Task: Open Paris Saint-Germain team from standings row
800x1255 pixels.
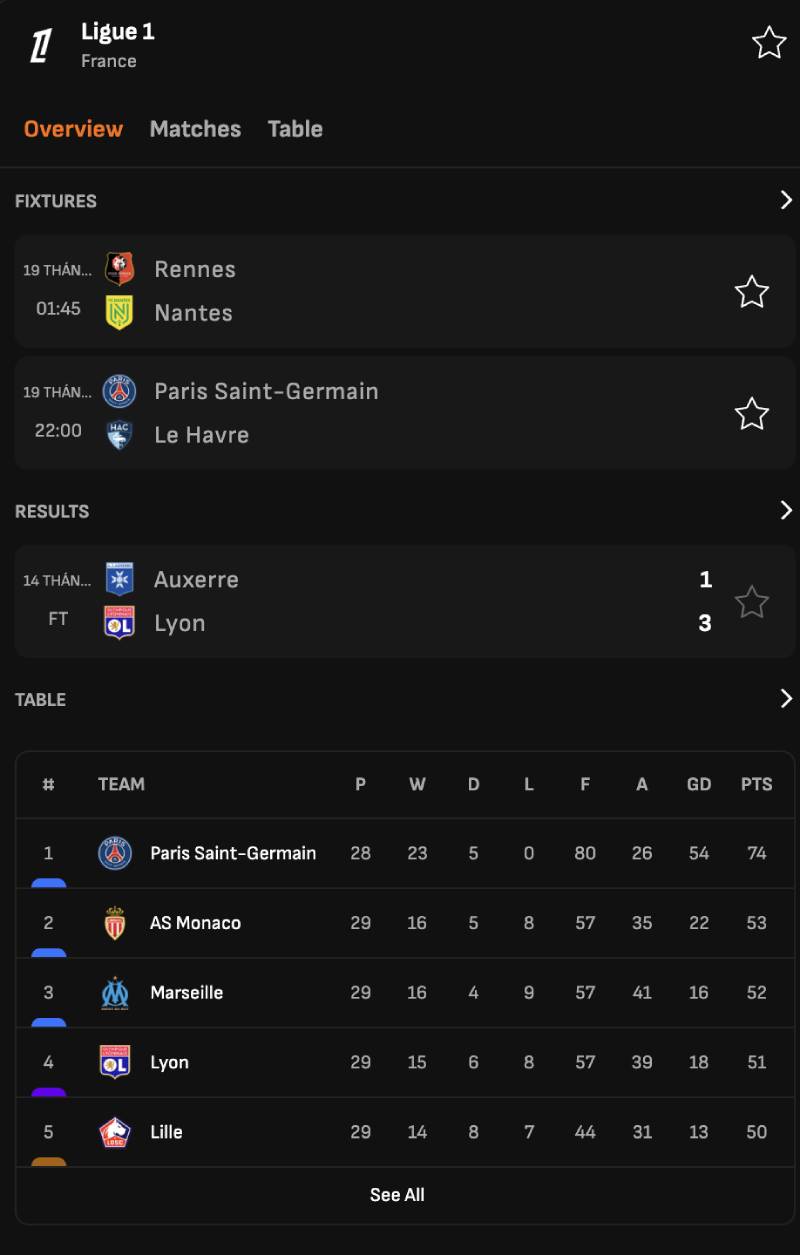Action: 405,853
